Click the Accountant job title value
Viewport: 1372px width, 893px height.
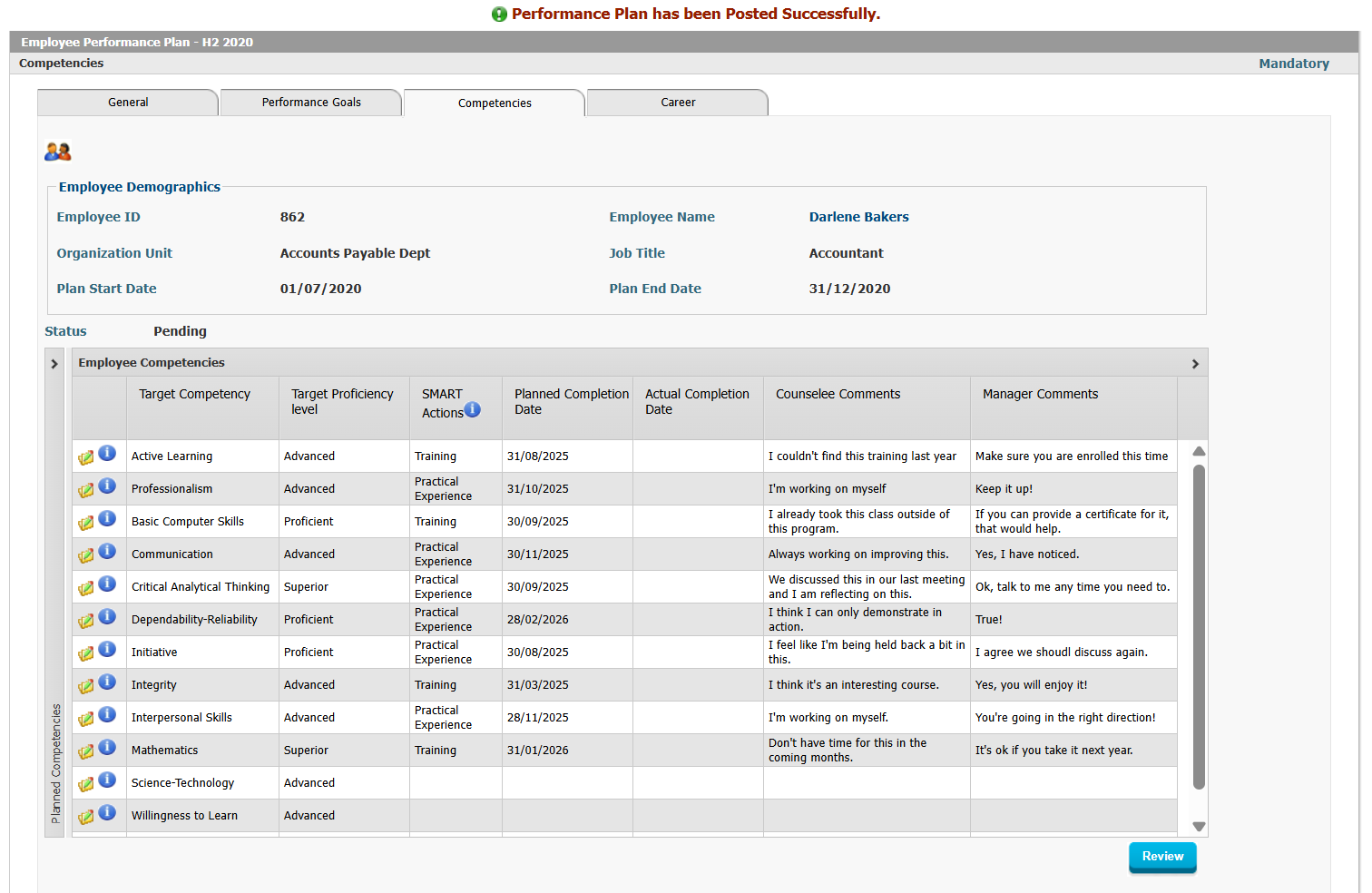tap(846, 253)
